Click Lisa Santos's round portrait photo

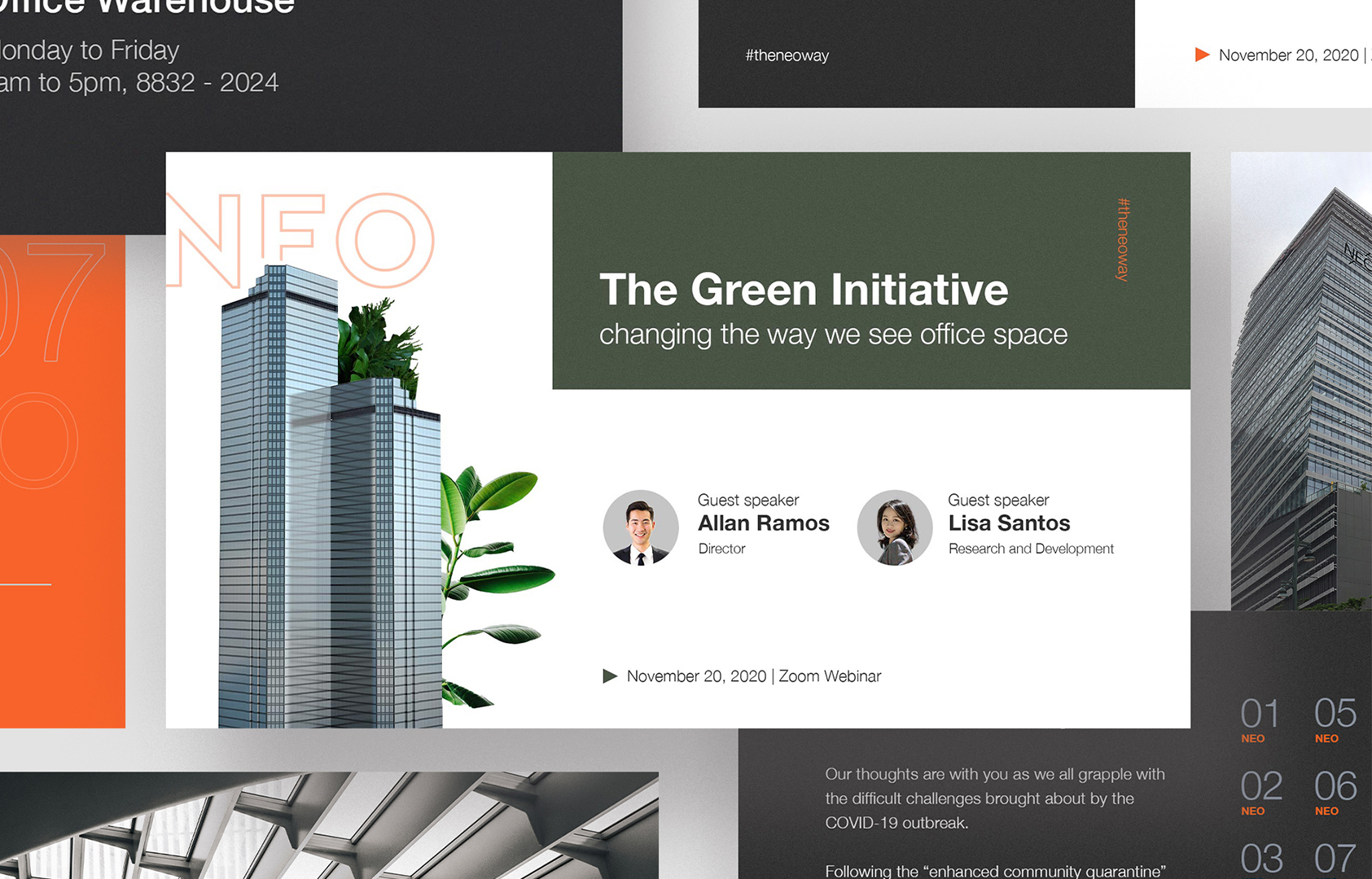[x=895, y=527]
